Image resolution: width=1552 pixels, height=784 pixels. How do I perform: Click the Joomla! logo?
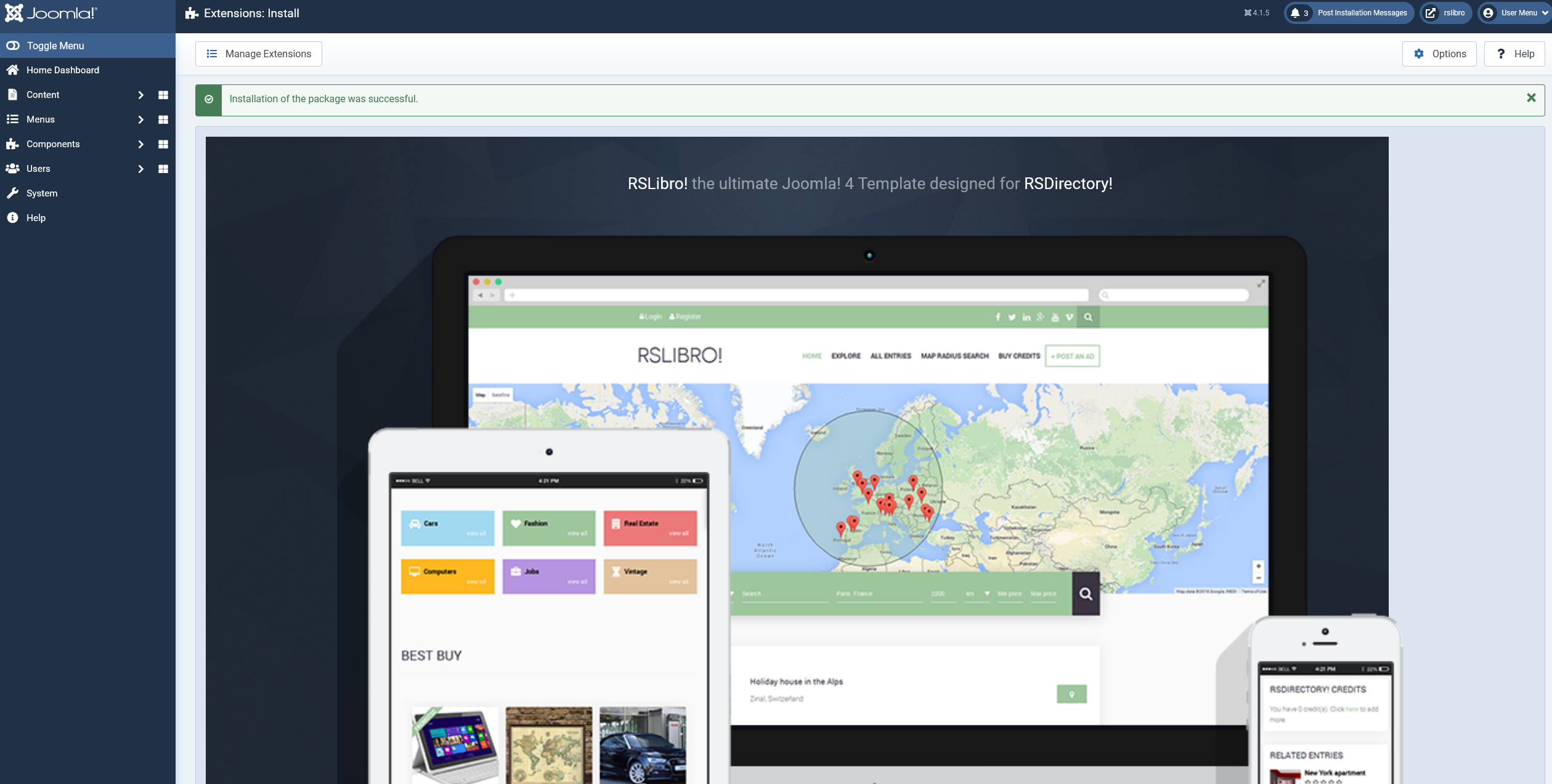tap(51, 13)
